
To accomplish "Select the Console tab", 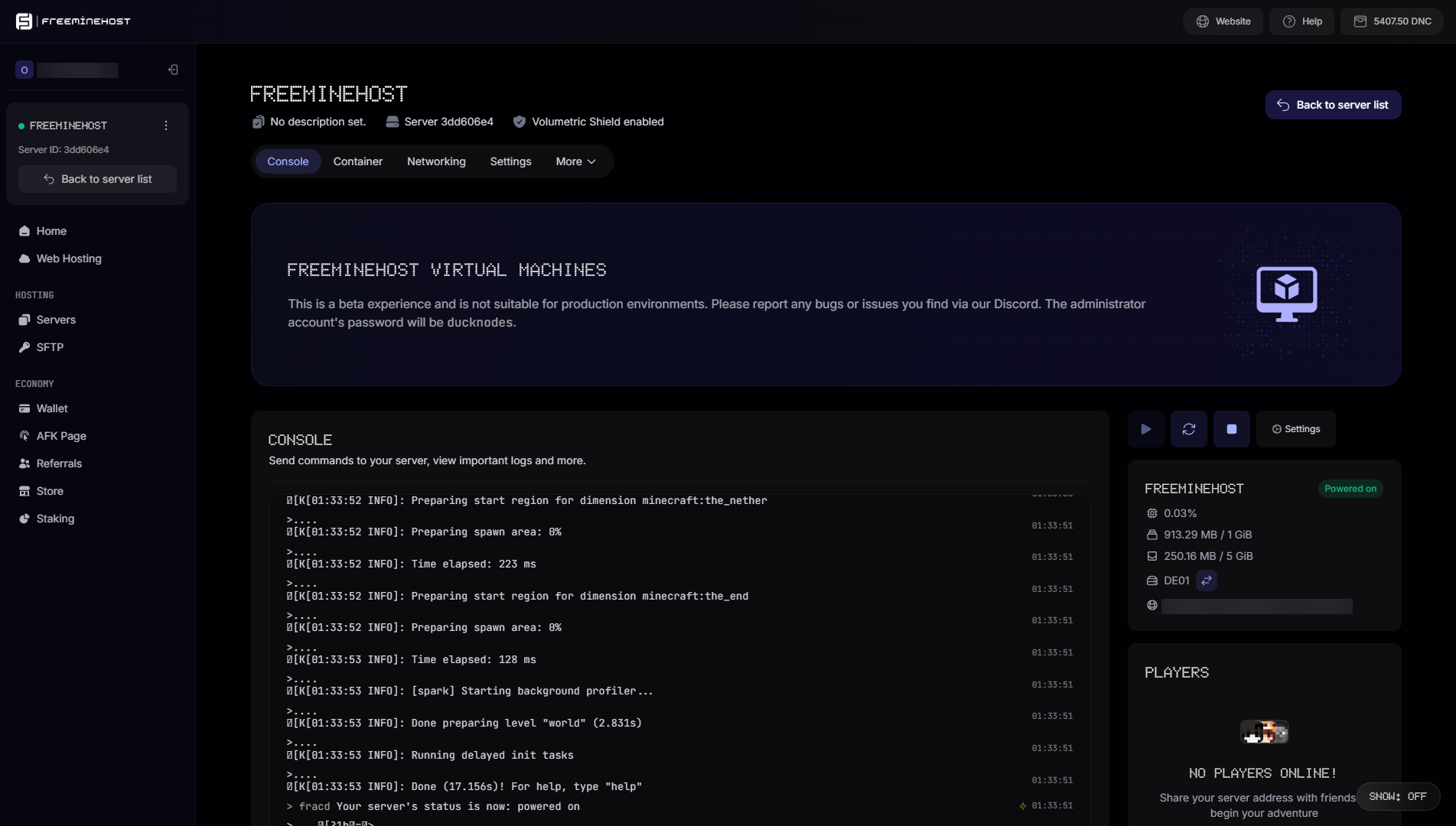I will 288,161.
